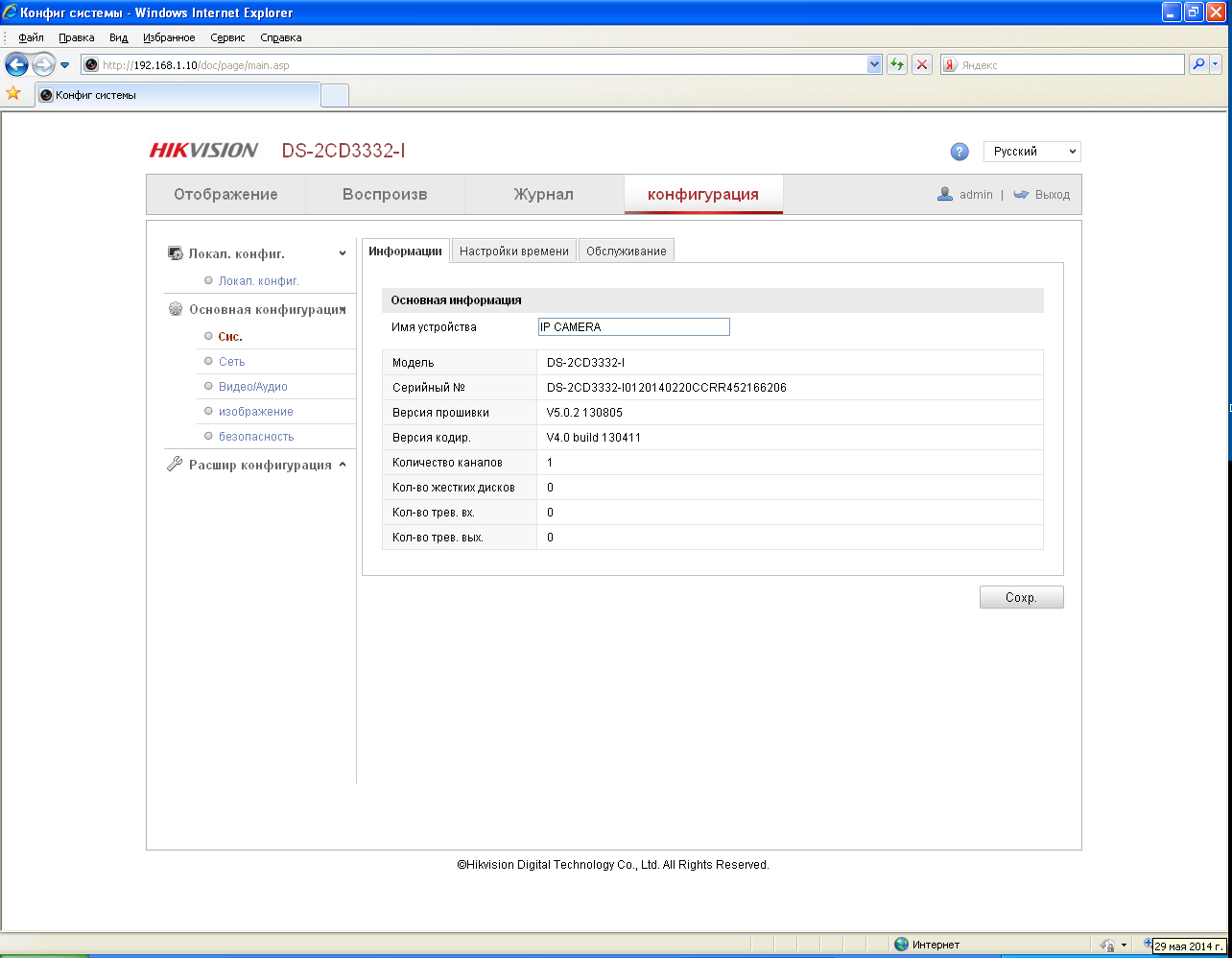
Task: Select the Сис. sidebar item
Action: pyautogui.click(x=230, y=336)
